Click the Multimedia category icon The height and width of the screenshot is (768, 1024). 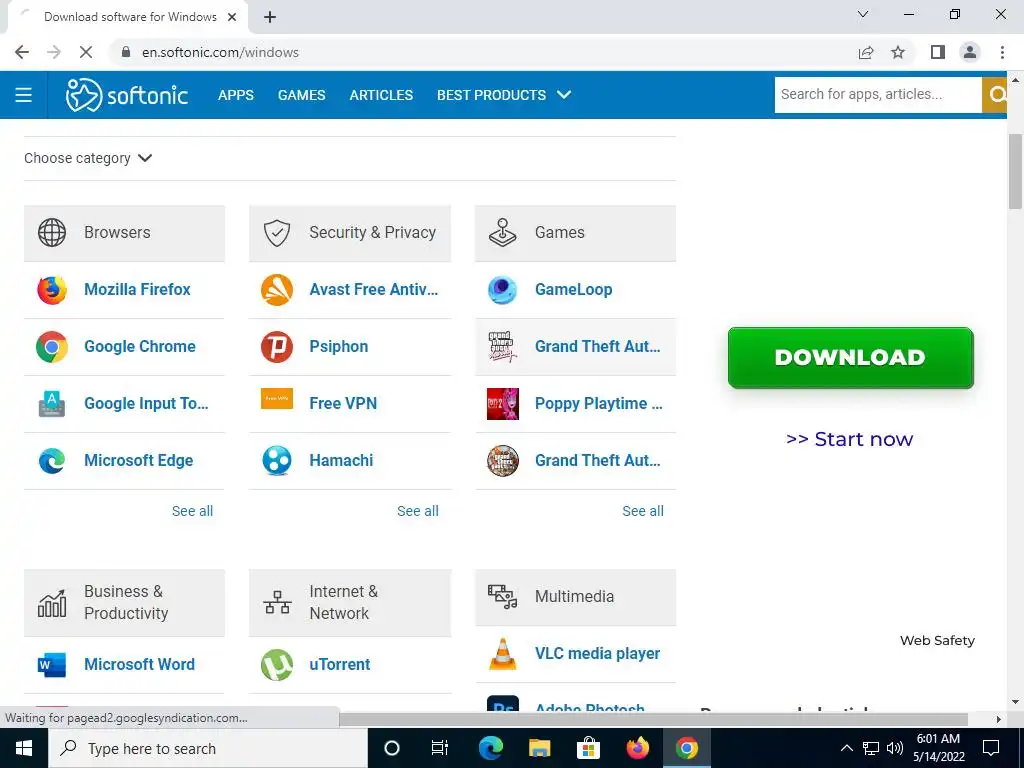click(503, 596)
